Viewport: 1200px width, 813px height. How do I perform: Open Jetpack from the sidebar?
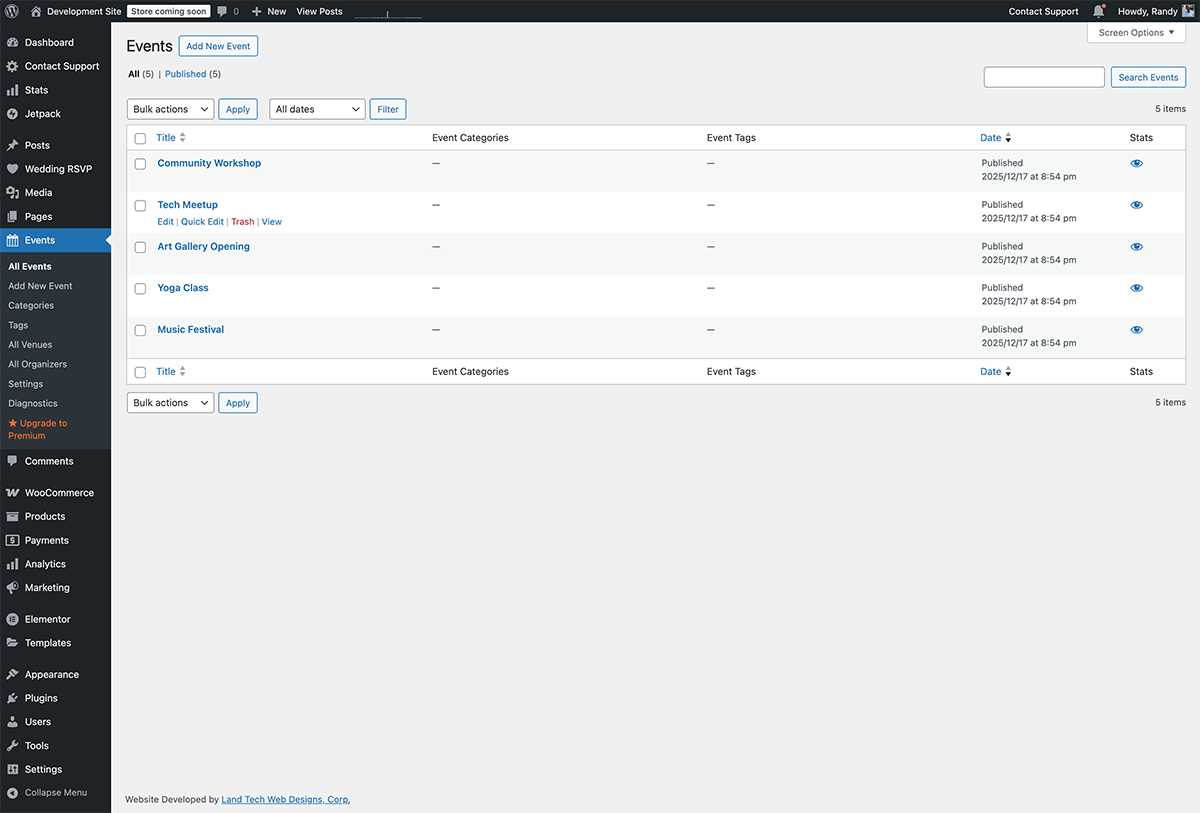point(42,114)
